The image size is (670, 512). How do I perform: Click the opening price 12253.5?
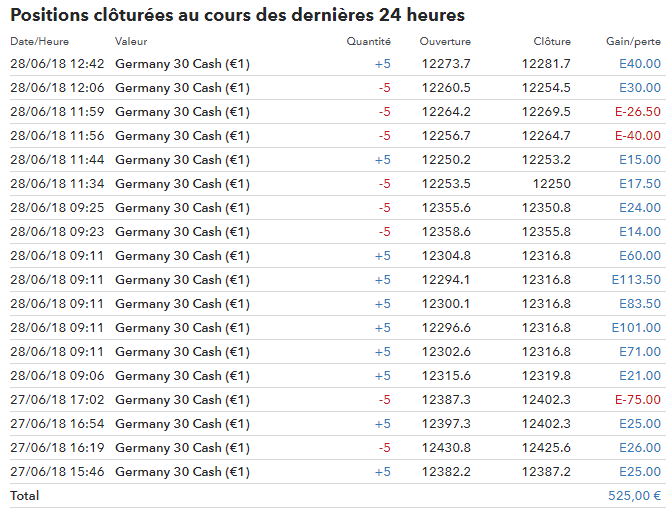point(446,183)
